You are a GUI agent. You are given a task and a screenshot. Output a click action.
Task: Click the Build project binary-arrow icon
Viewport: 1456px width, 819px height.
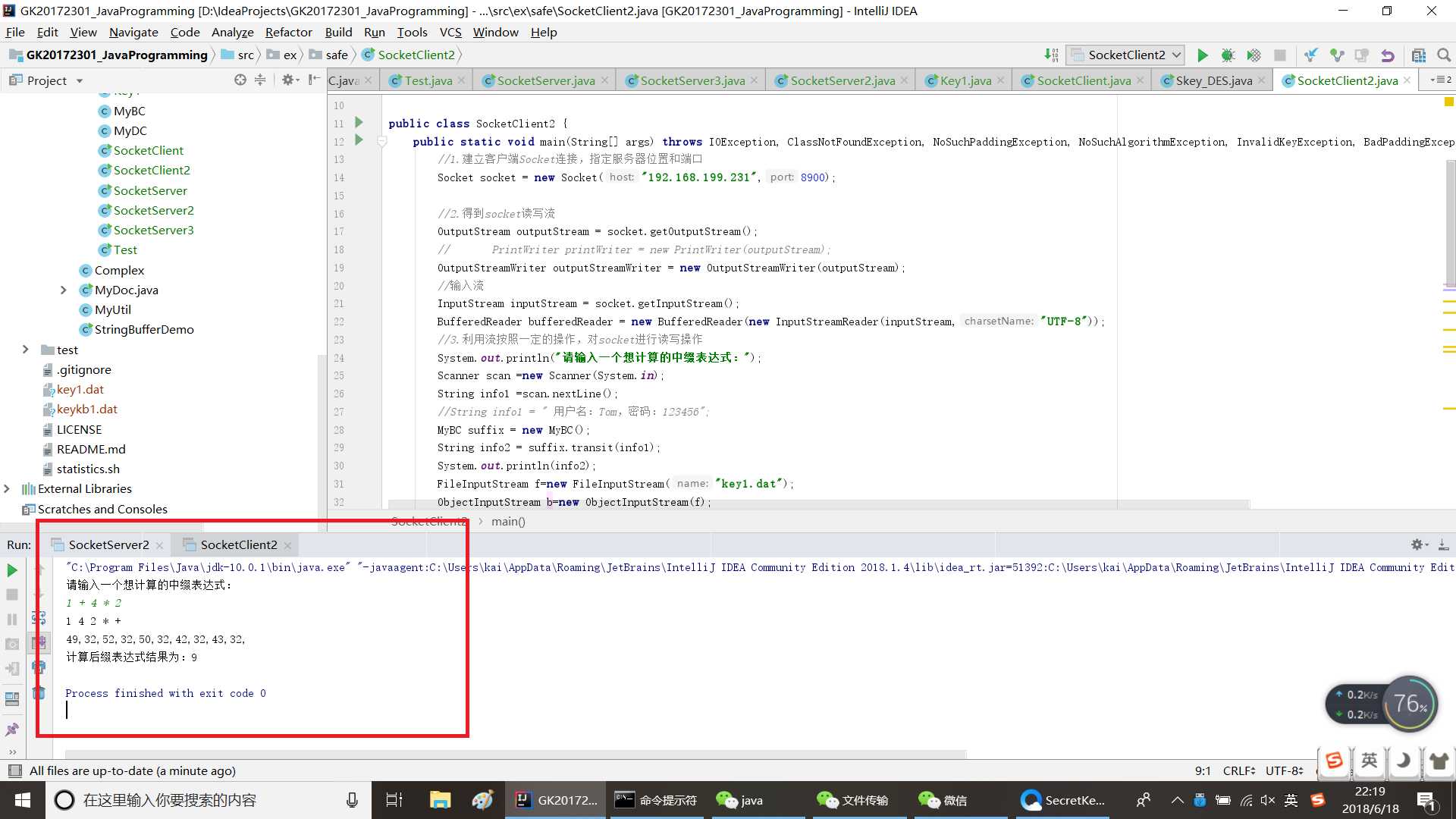[1051, 55]
